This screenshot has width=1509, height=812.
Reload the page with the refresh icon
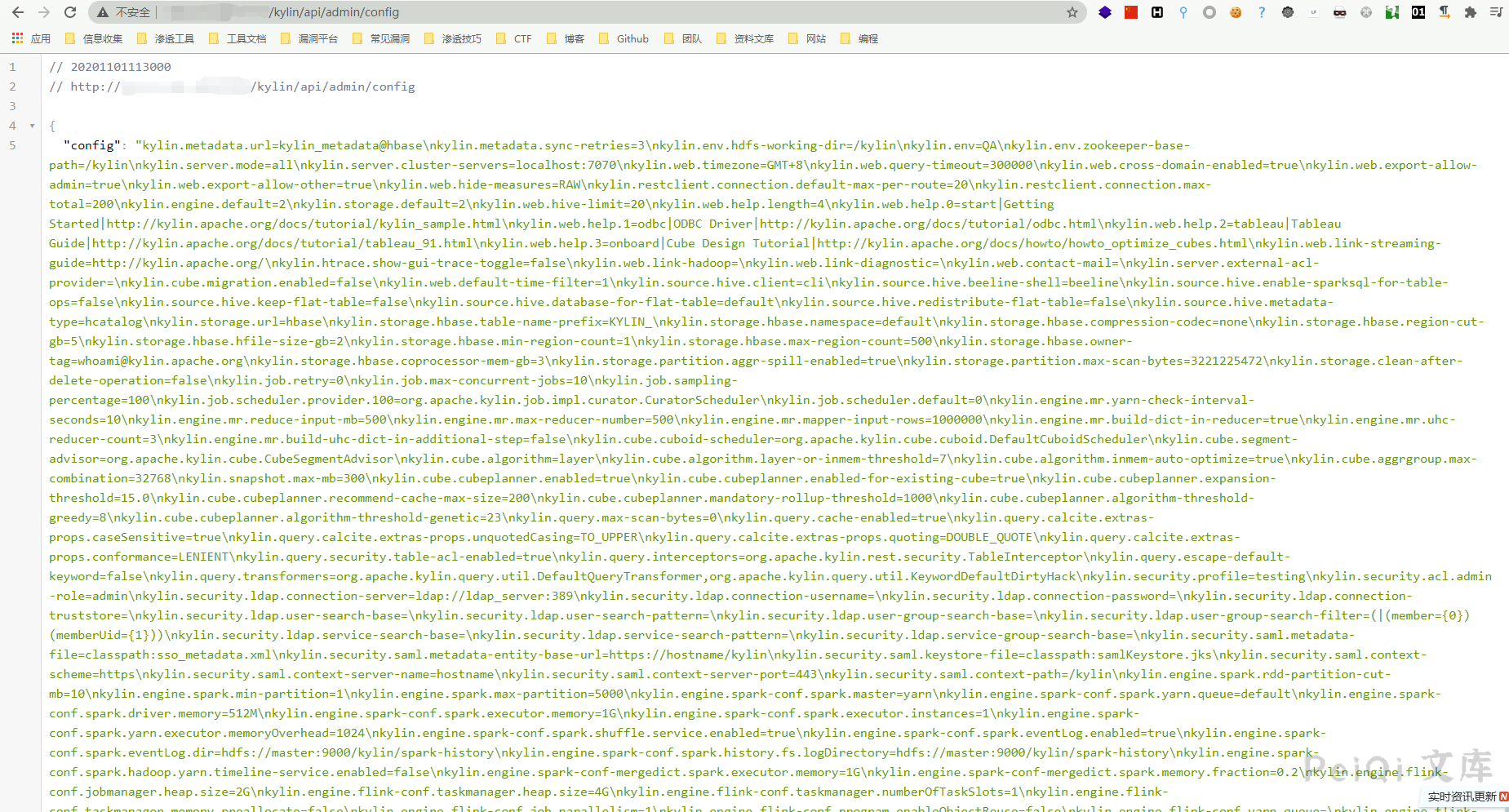click(70, 12)
